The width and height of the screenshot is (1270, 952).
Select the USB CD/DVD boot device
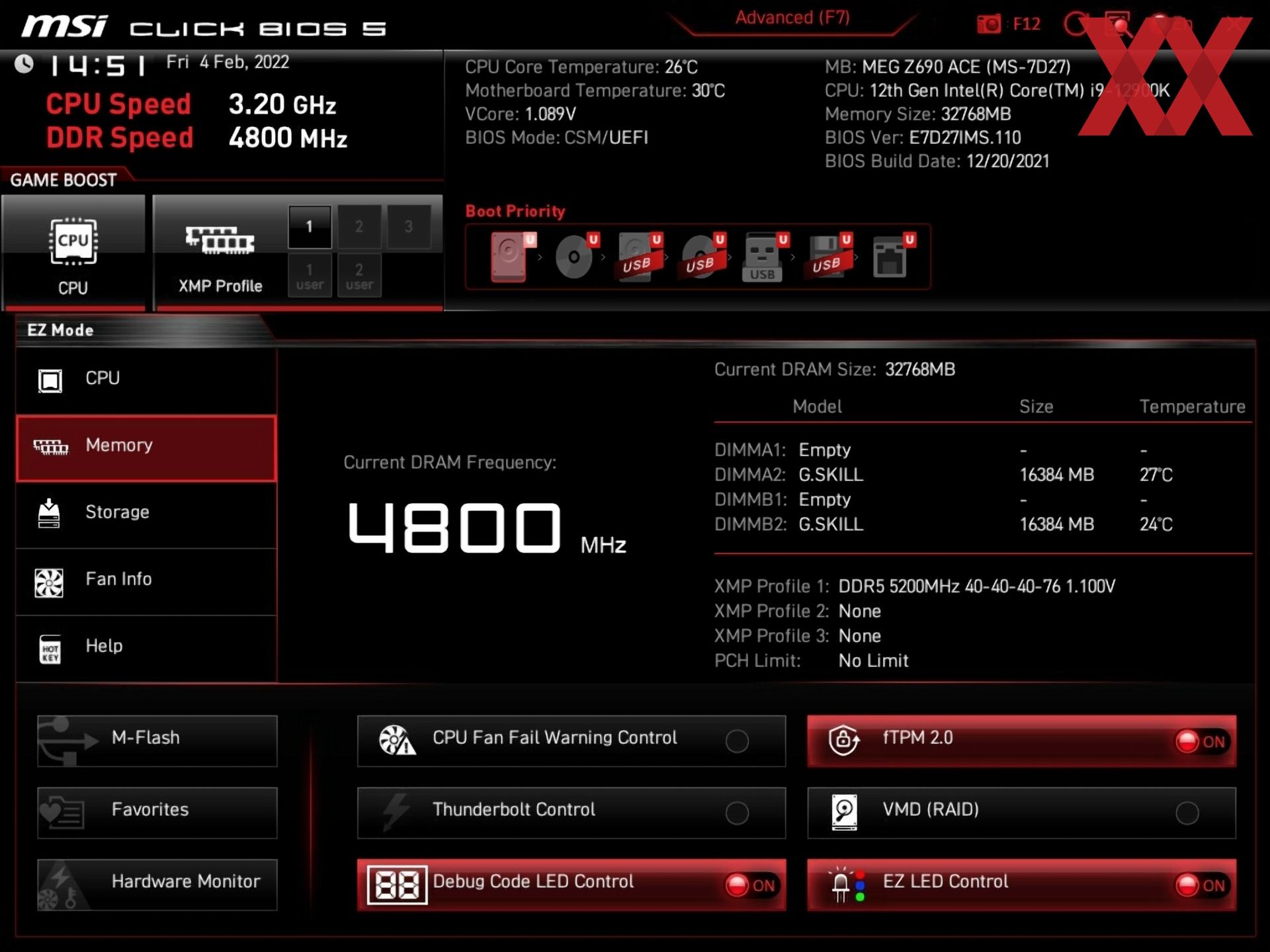tap(702, 257)
